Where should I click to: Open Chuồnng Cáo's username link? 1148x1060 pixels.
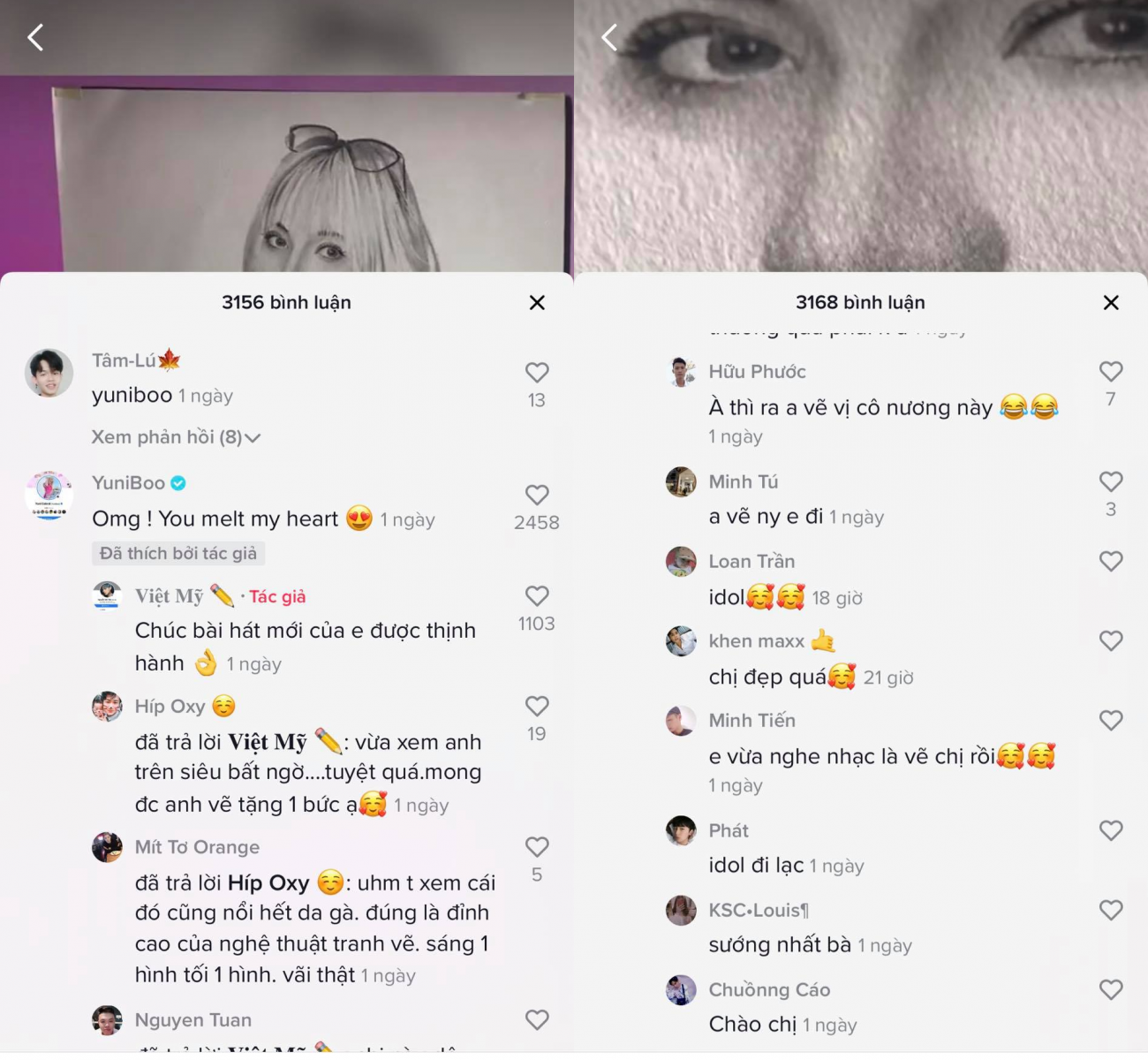(x=769, y=989)
